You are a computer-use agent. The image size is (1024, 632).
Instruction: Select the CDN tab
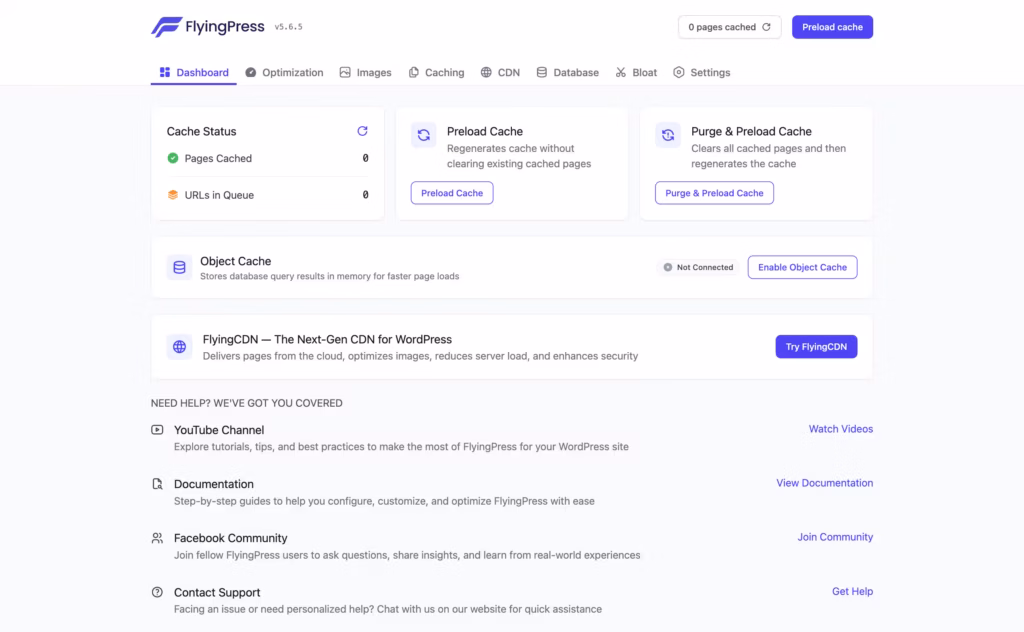pyautogui.click(x=500, y=72)
